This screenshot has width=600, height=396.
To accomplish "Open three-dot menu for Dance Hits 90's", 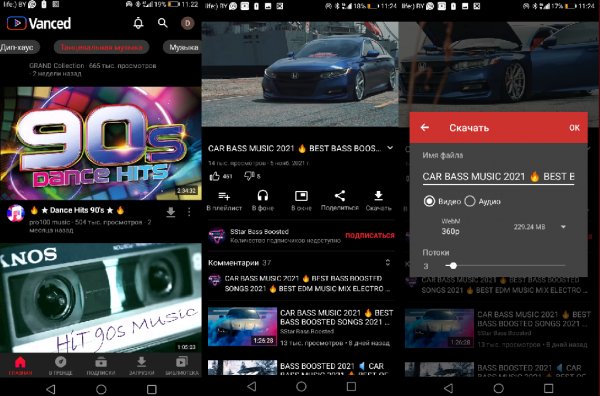I will tap(189, 212).
